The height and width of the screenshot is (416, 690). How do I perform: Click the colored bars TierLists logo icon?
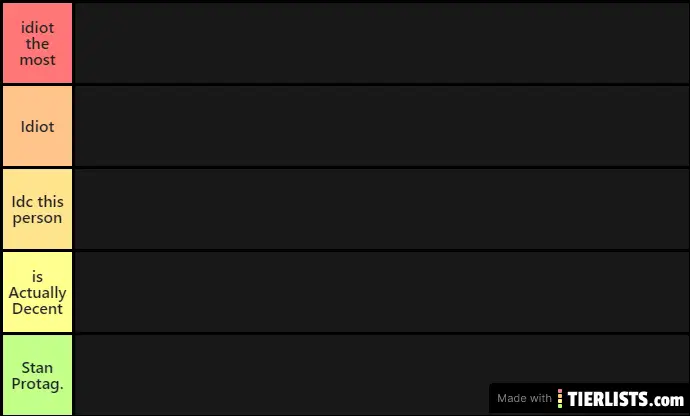pyautogui.click(x=560, y=398)
